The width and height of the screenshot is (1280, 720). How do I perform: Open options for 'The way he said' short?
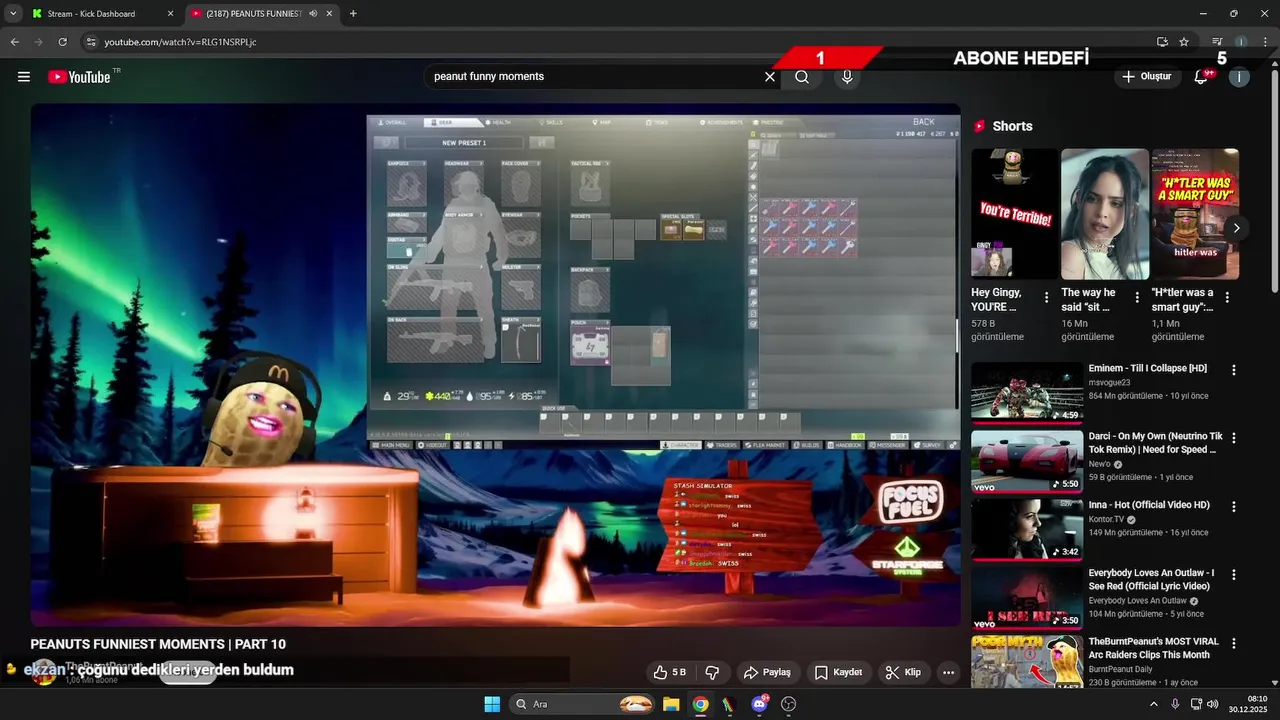(x=1137, y=298)
